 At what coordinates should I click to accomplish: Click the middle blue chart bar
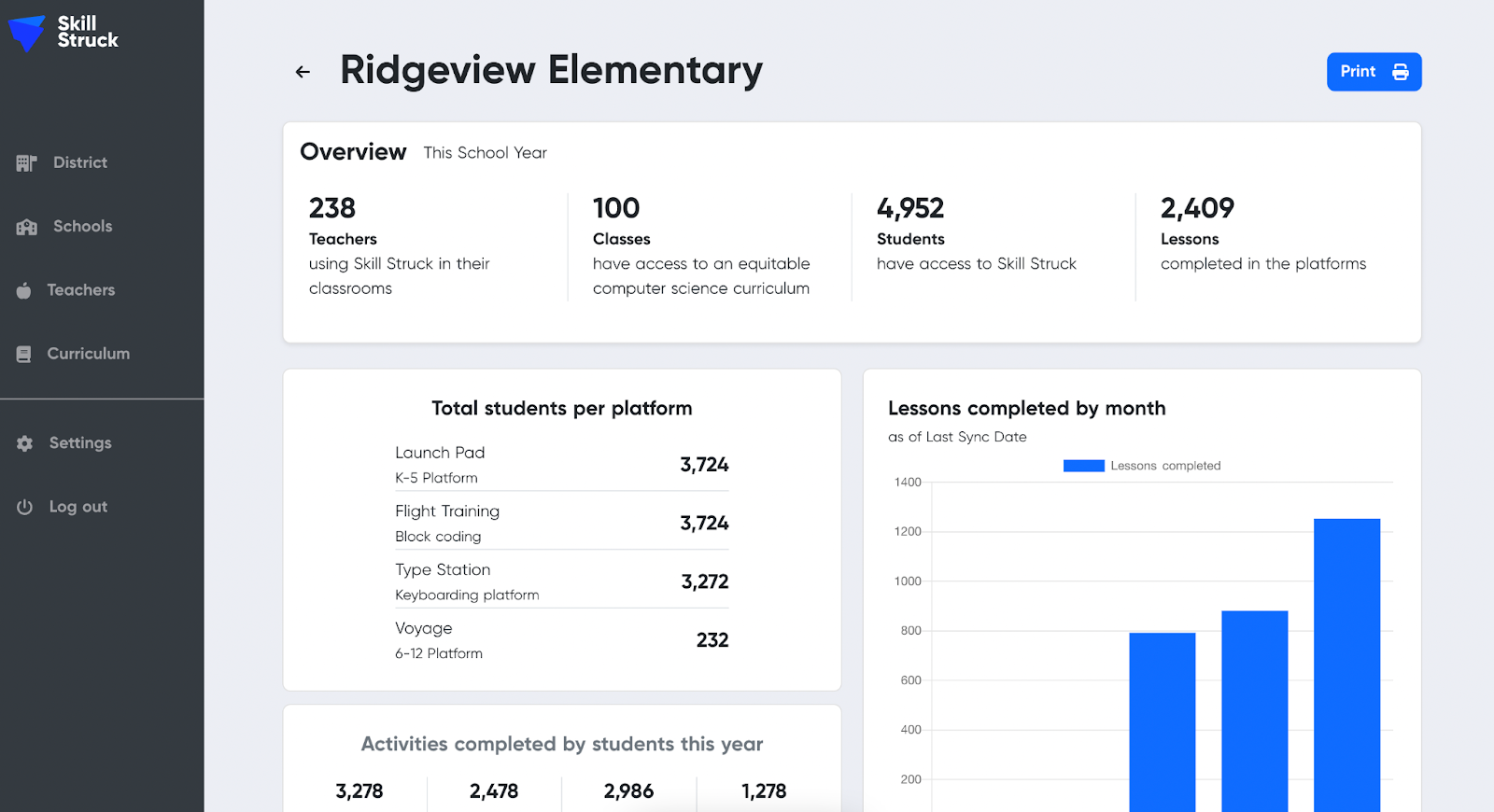[x=1254, y=711]
